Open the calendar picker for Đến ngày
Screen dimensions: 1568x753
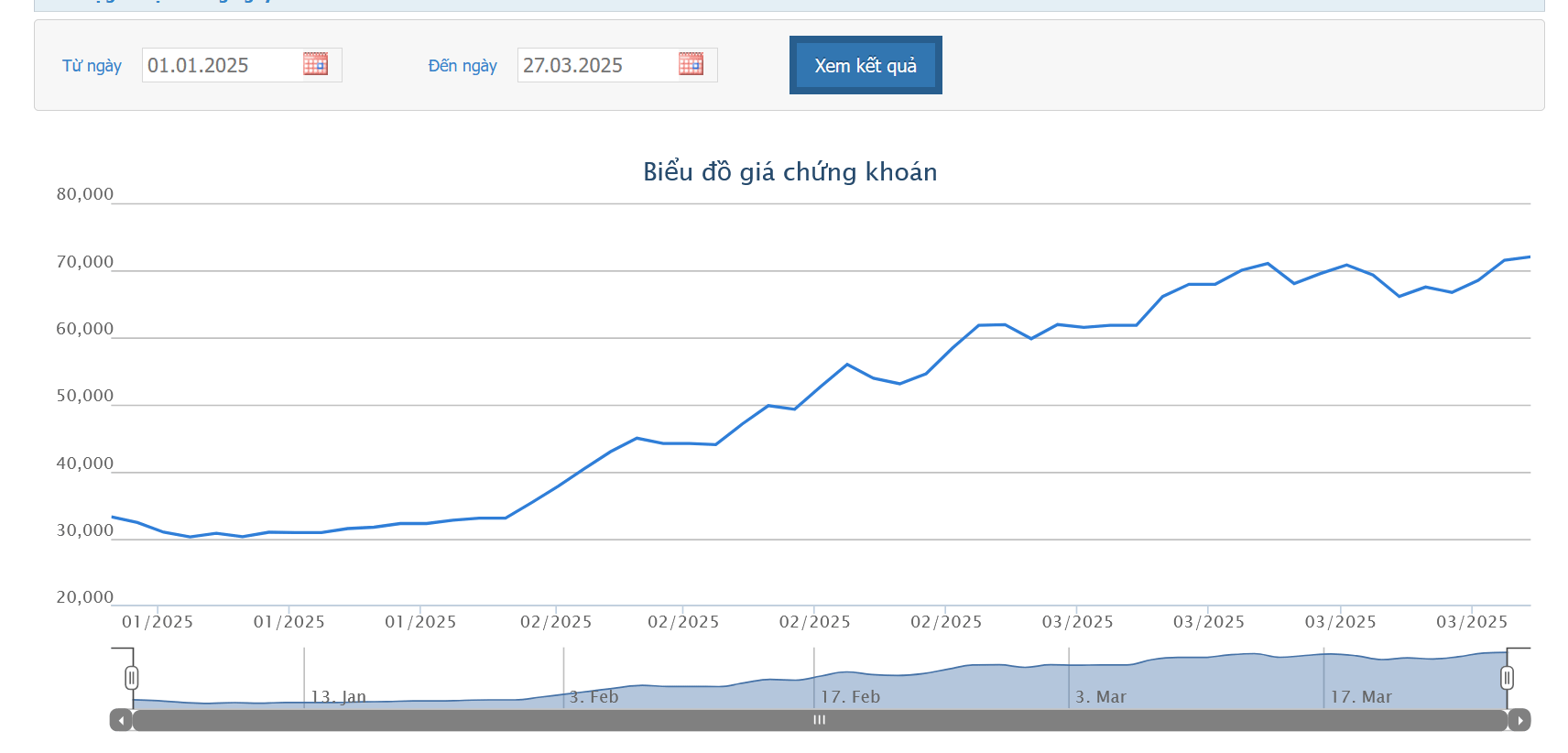tap(691, 64)
